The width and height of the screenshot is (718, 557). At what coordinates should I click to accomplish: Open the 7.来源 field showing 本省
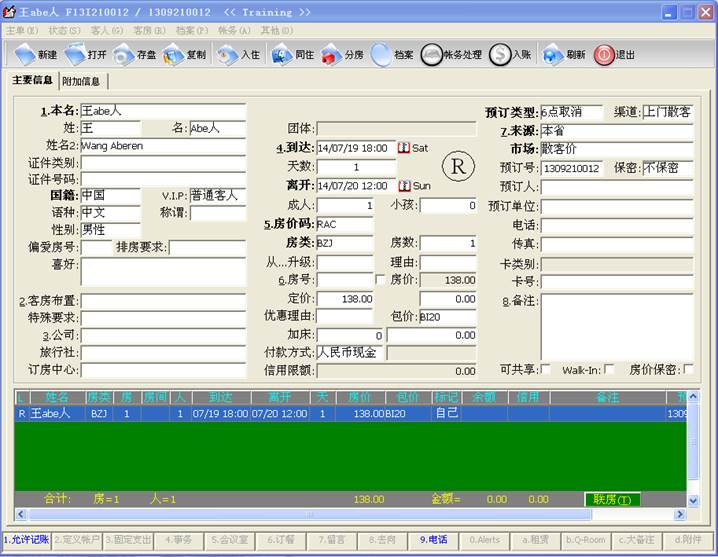tap(617, 131)
